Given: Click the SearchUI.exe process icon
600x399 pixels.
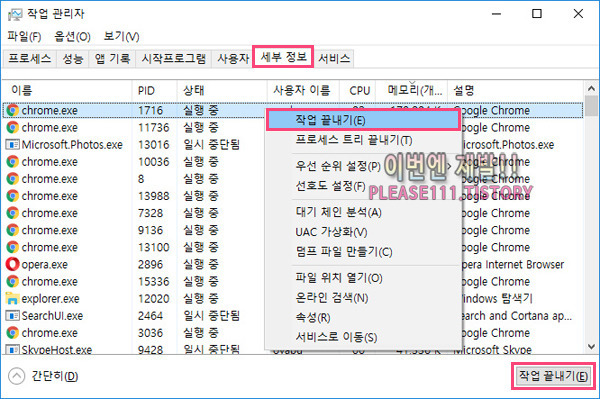Looking at the screenshot, I should click(12, 316).
